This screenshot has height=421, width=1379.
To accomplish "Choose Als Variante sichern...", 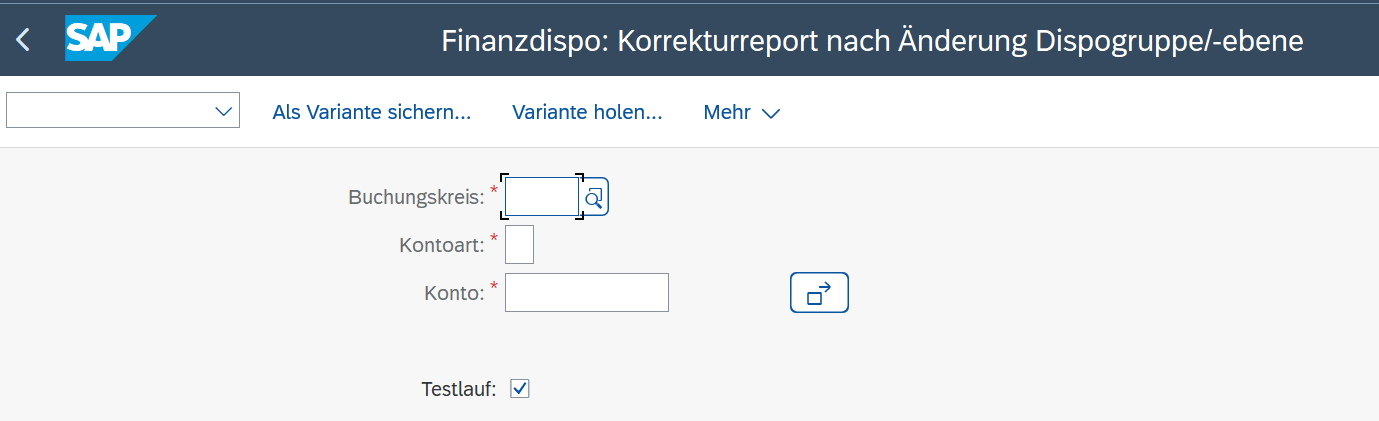I will tap(371, 112).
